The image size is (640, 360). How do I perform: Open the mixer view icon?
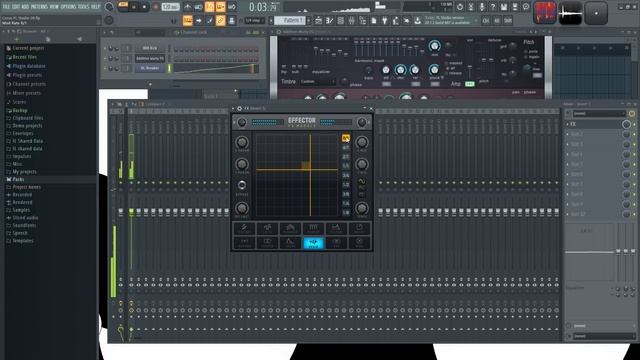(x=351, y=20)
